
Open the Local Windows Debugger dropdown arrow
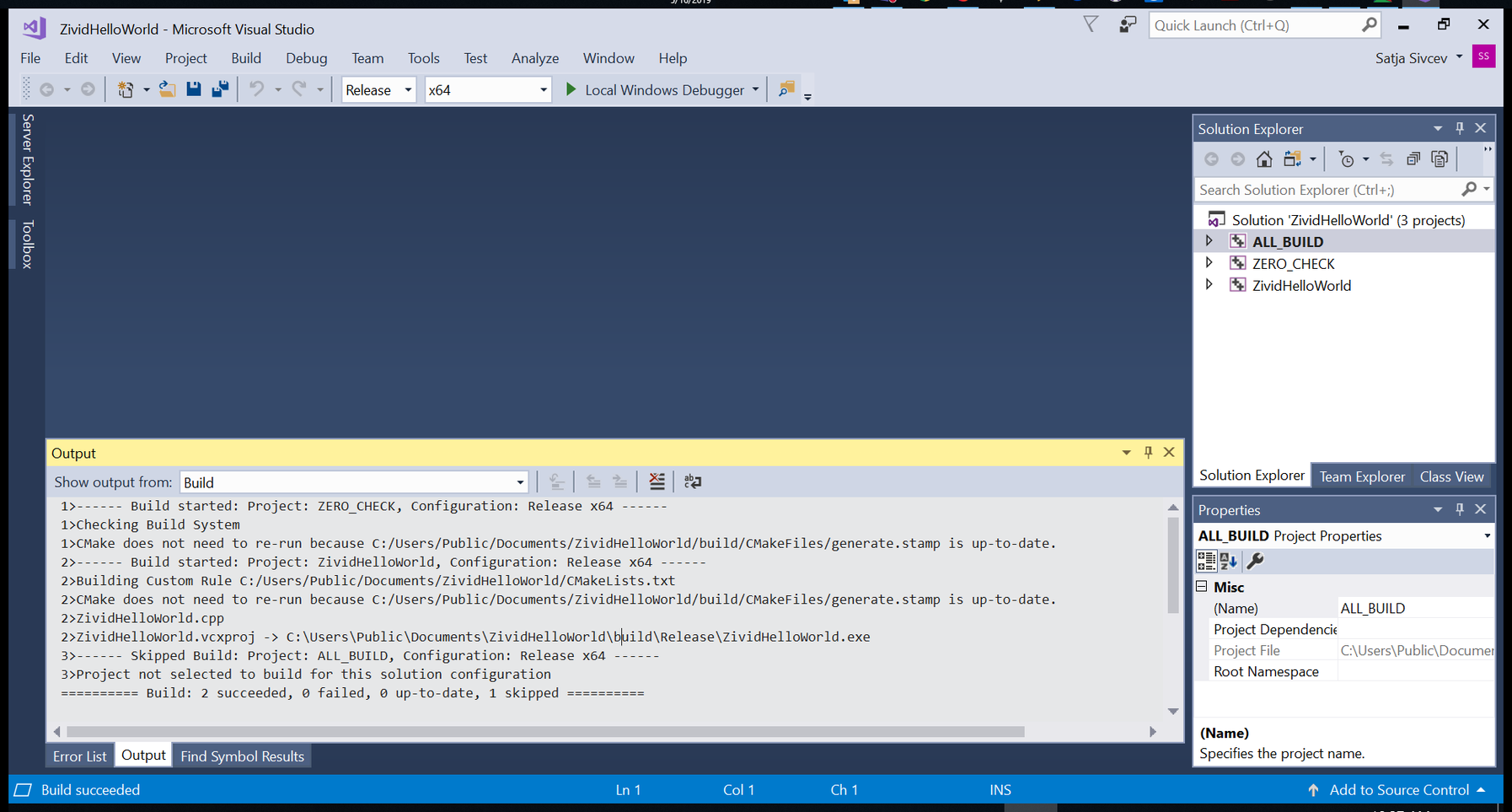click(756, 89)
